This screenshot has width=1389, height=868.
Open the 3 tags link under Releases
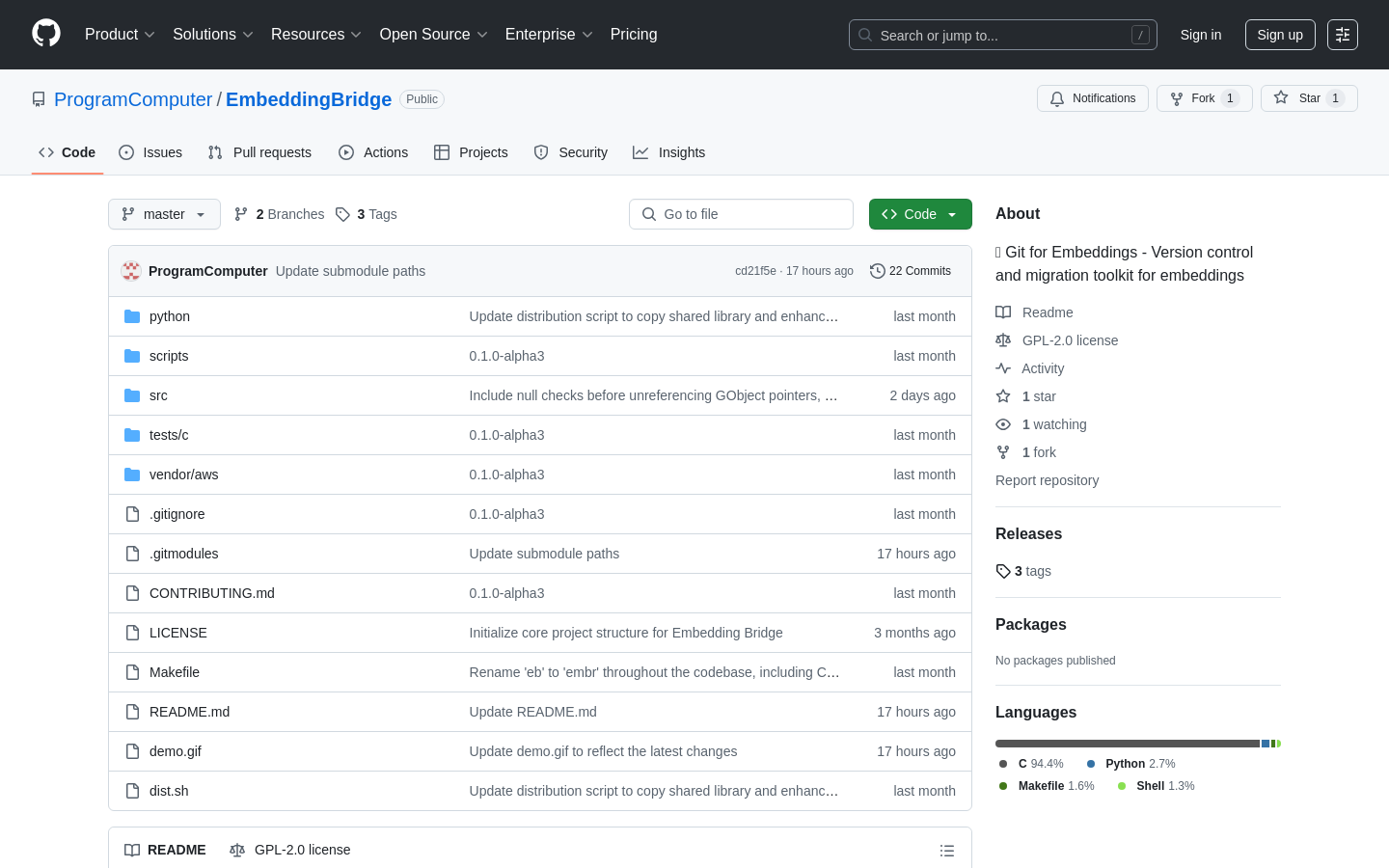(x=1024, y=571)
